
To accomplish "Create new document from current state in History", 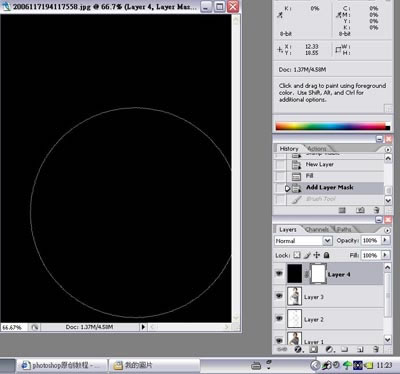I will [342, 210].
